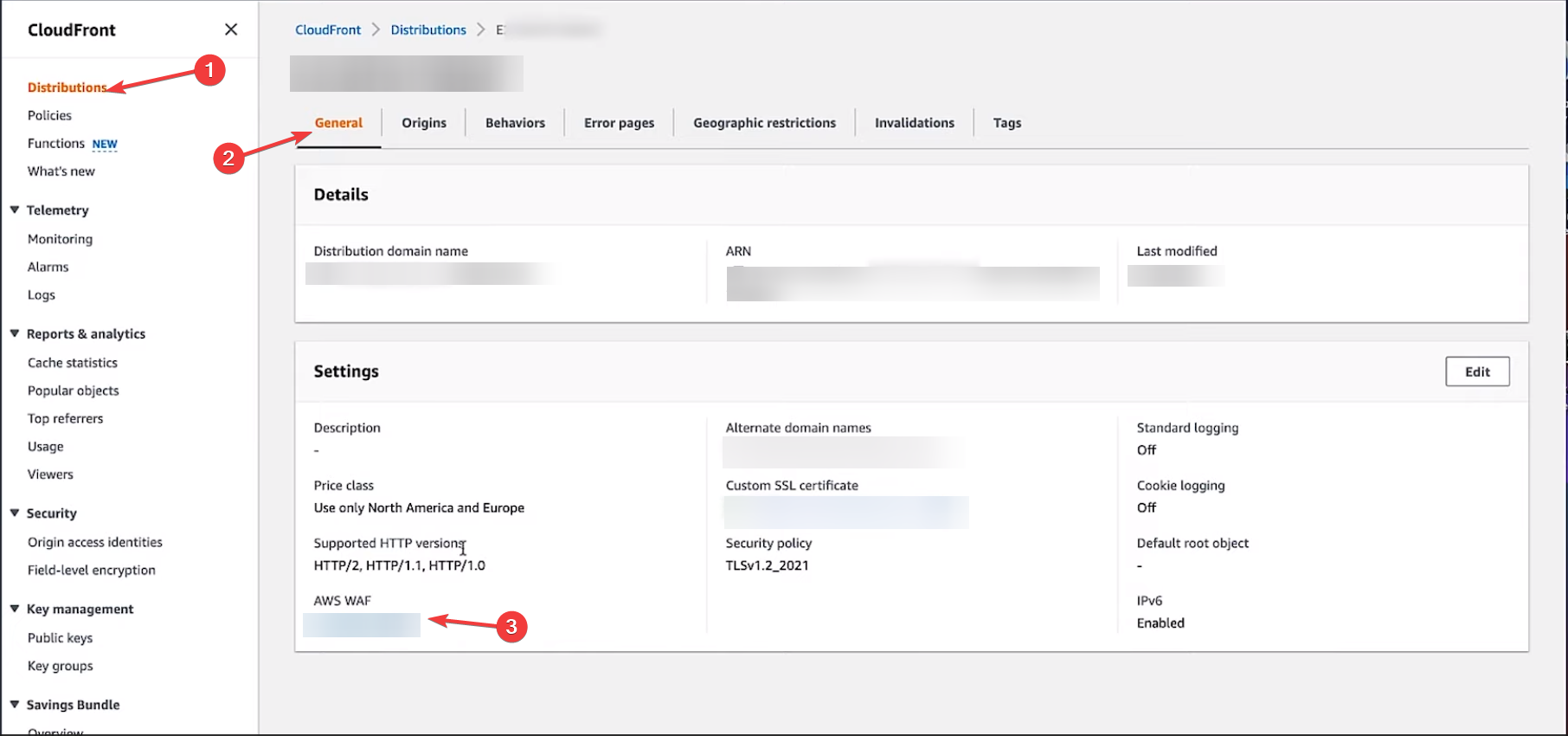Click the Settings section heading
This screenshot has width=1568, height=736.
(x=346, y=371)
